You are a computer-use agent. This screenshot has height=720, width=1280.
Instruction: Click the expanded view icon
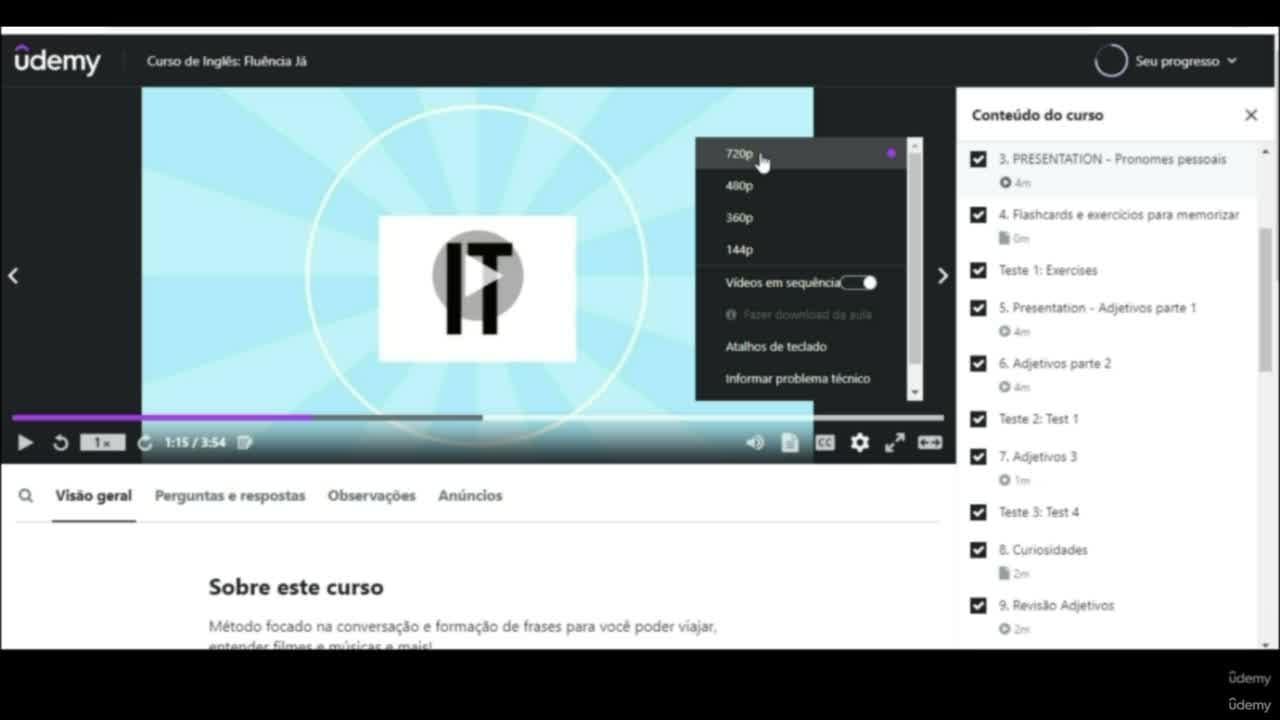[x=930, y=442]
